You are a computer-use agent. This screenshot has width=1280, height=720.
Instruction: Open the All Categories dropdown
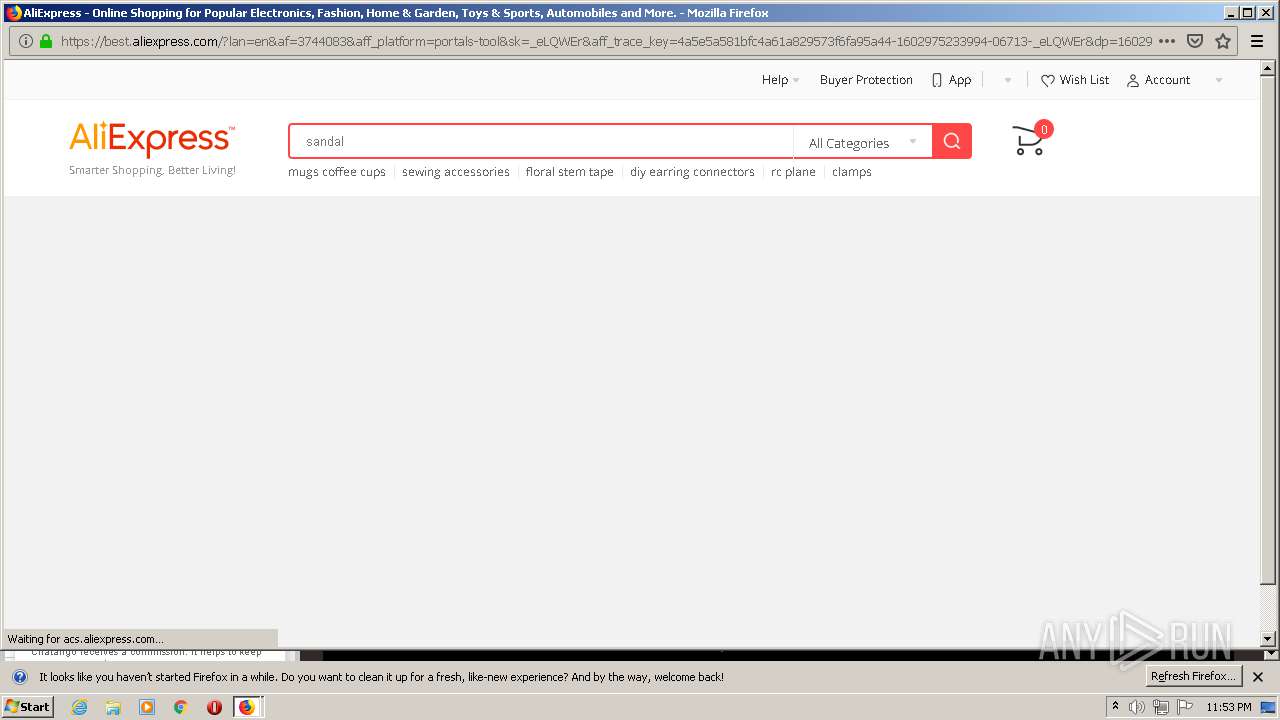[862, 143]
